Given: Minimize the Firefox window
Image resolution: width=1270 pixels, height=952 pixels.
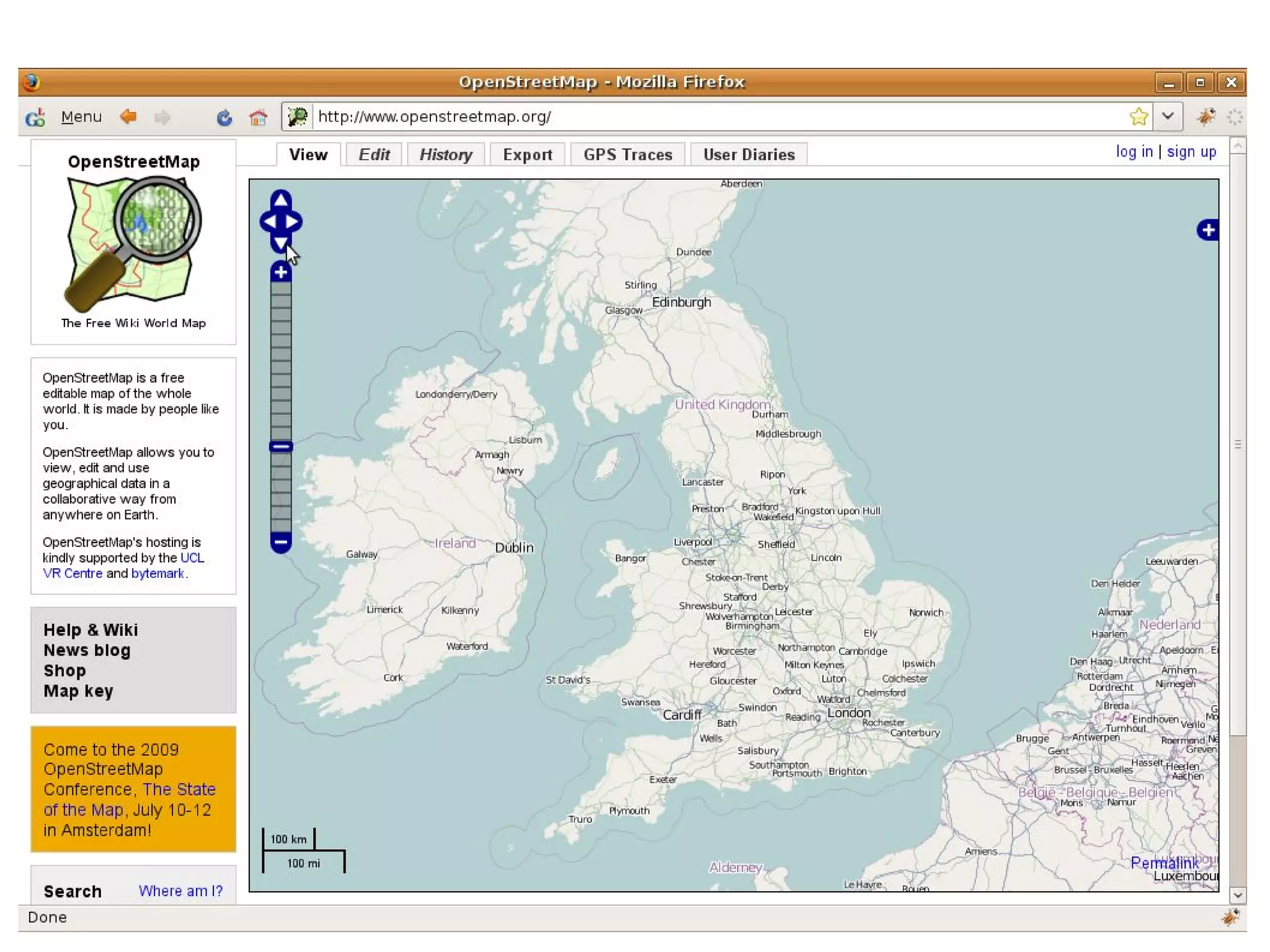Looking at the screenshot, I should pos(1169,82).
